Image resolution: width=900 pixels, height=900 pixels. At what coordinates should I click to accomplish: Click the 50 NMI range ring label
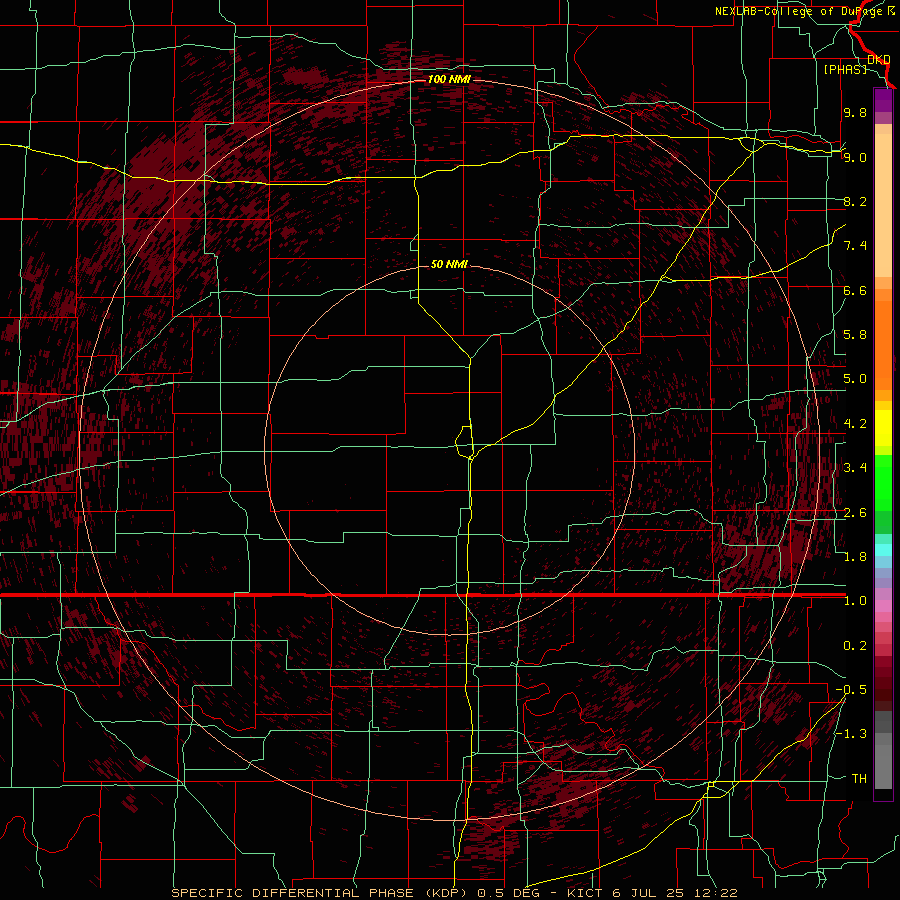(449, 264)
